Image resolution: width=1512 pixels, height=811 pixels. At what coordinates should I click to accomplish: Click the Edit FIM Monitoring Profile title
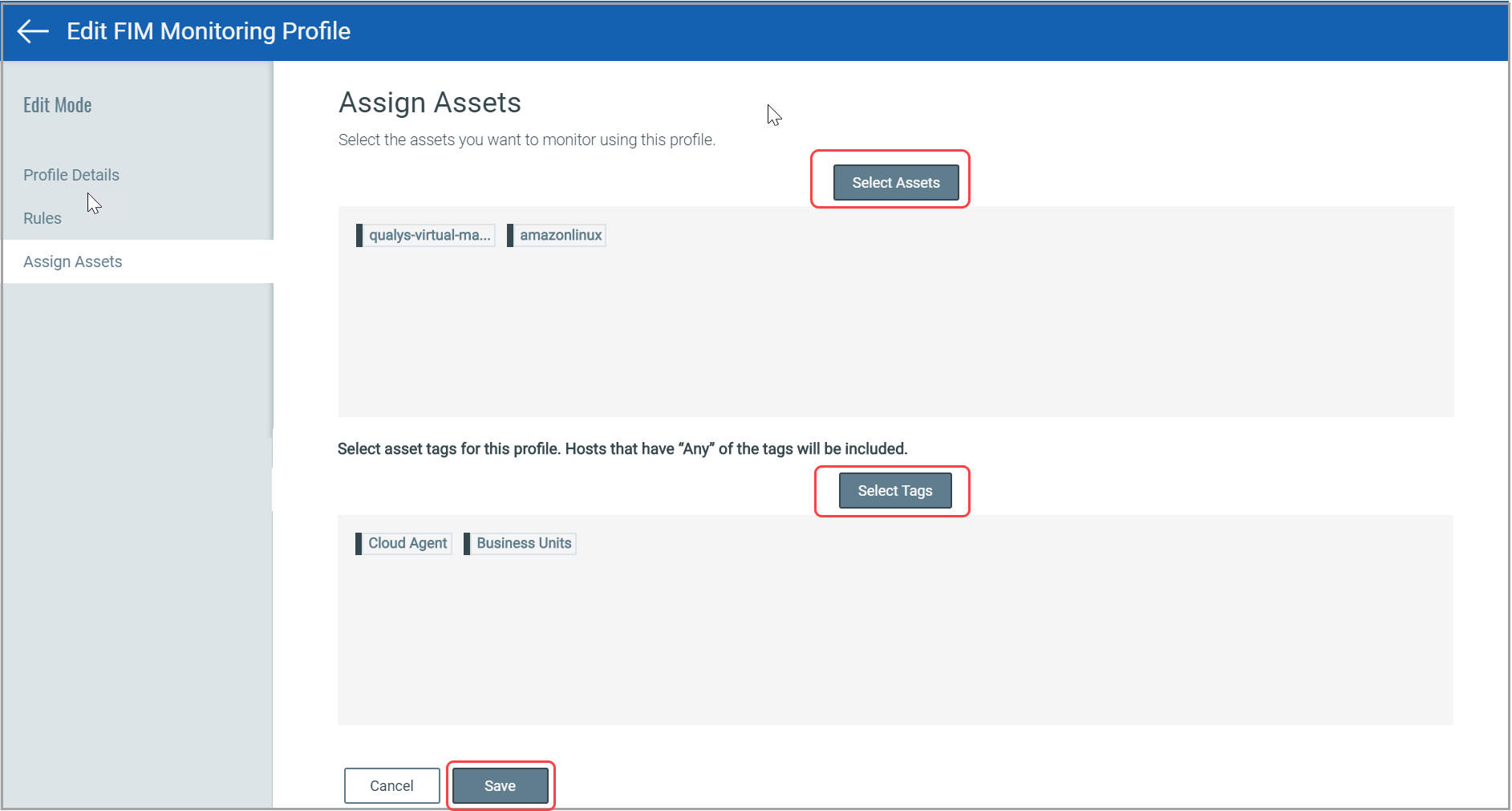pyautogui.click(x=209, y=31)
